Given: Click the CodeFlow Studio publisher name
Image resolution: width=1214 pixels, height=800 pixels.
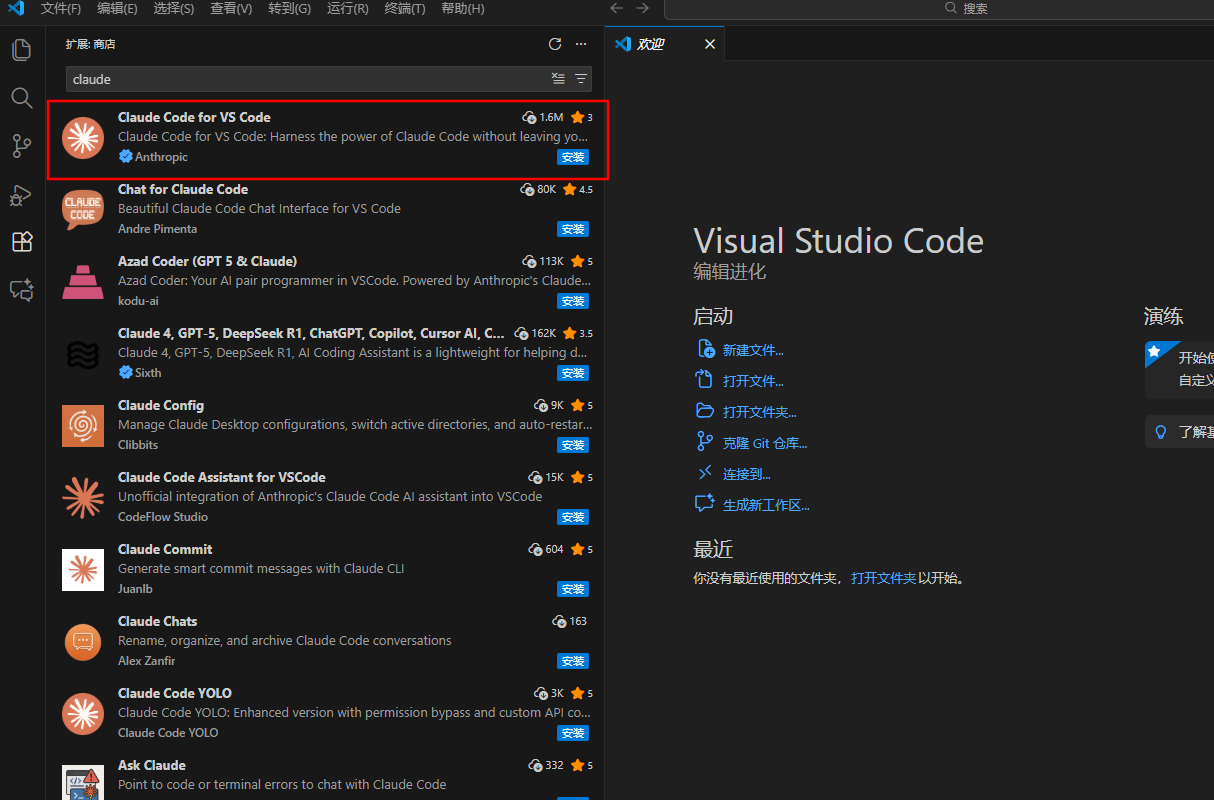Looking at the screenshot, I should pos(163,517).
